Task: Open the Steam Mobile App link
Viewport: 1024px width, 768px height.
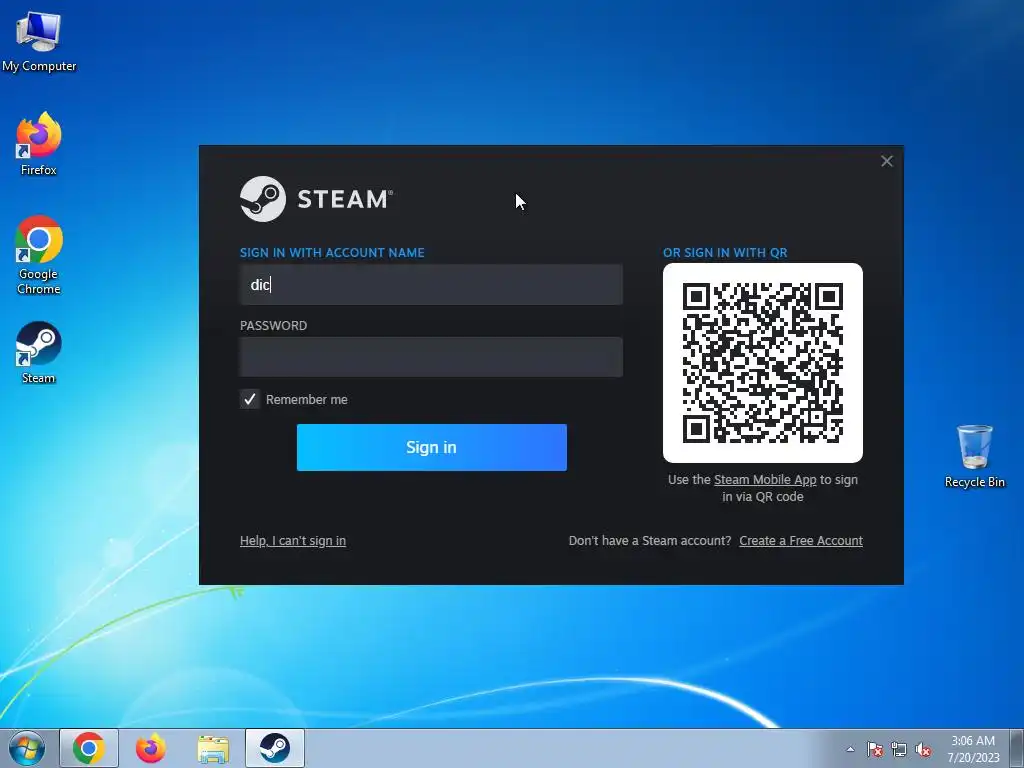Action: 765,479
